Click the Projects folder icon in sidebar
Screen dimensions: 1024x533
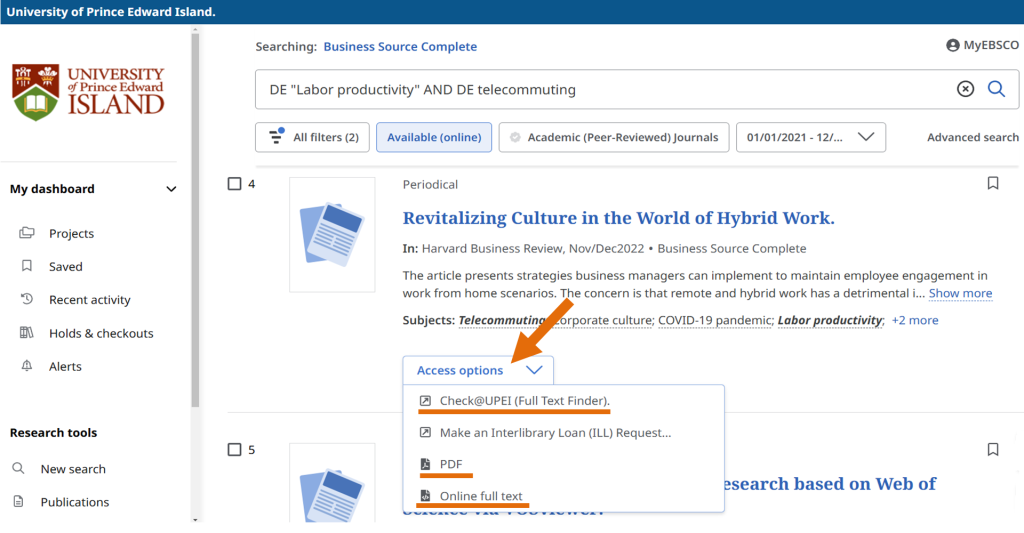pyautogui.click(x=27, y=233)
